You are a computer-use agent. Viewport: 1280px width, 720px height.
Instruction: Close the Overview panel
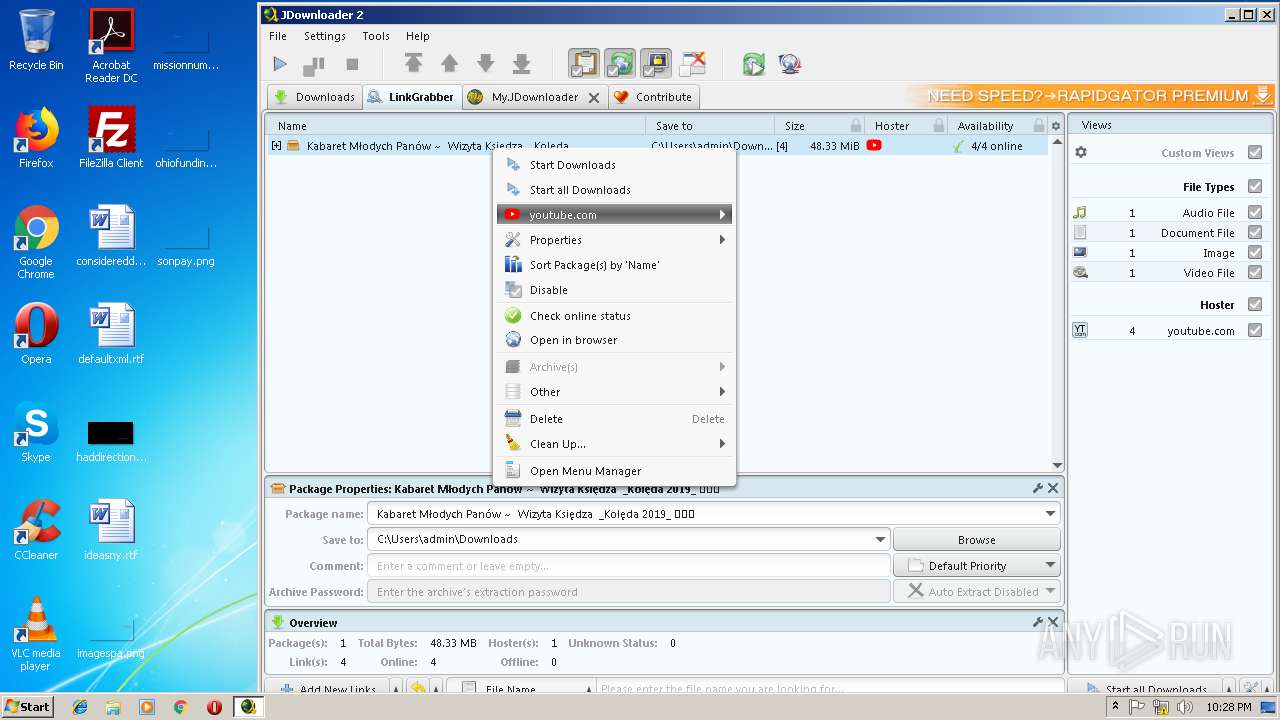click(1052, 622)
